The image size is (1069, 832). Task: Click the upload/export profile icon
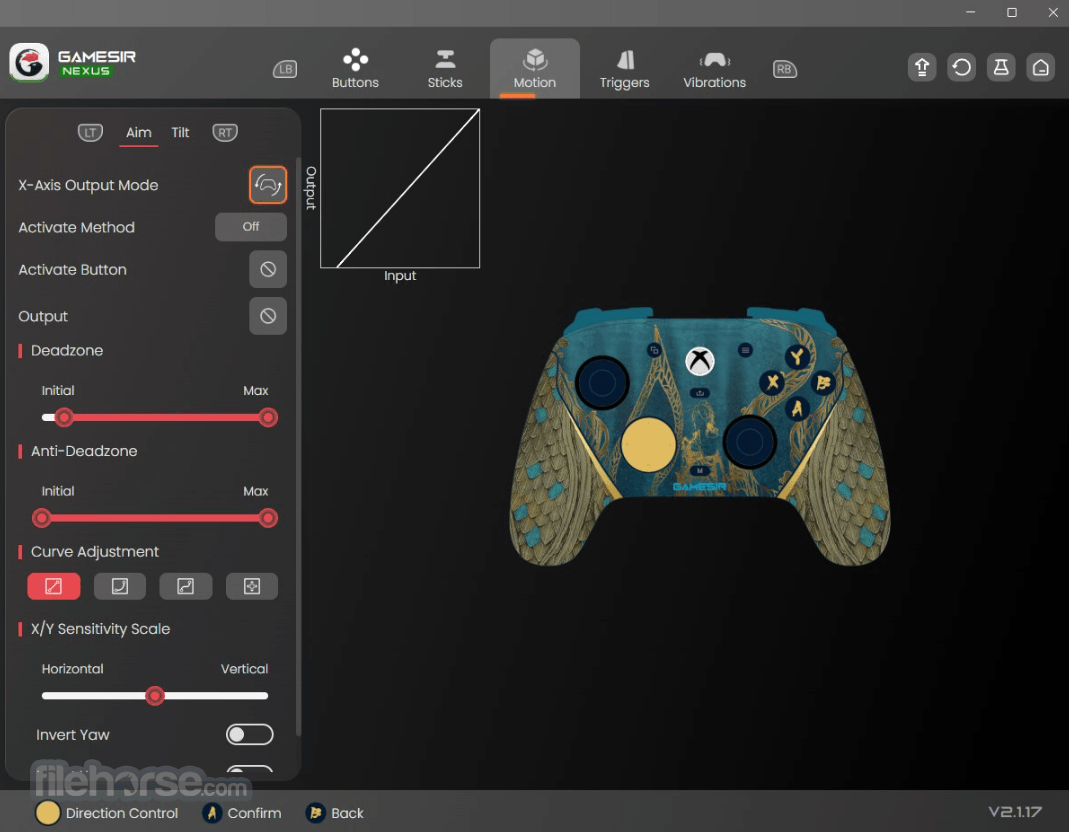point(922,67)
